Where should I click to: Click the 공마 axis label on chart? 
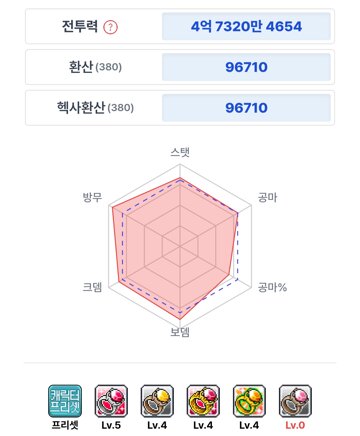[267, 197]
